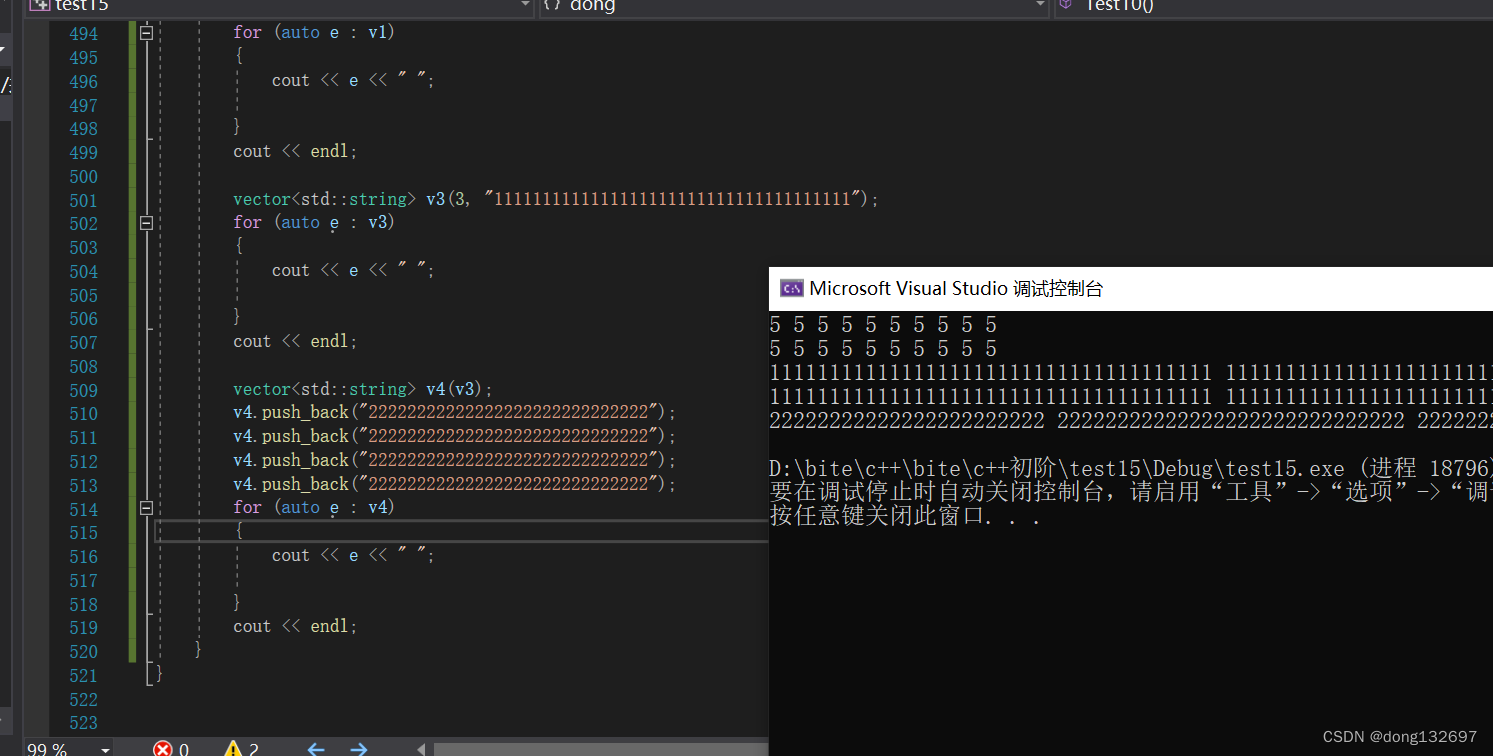Click cout << endl on line 507
This screenshot has height=756, width=1493.
295,341
